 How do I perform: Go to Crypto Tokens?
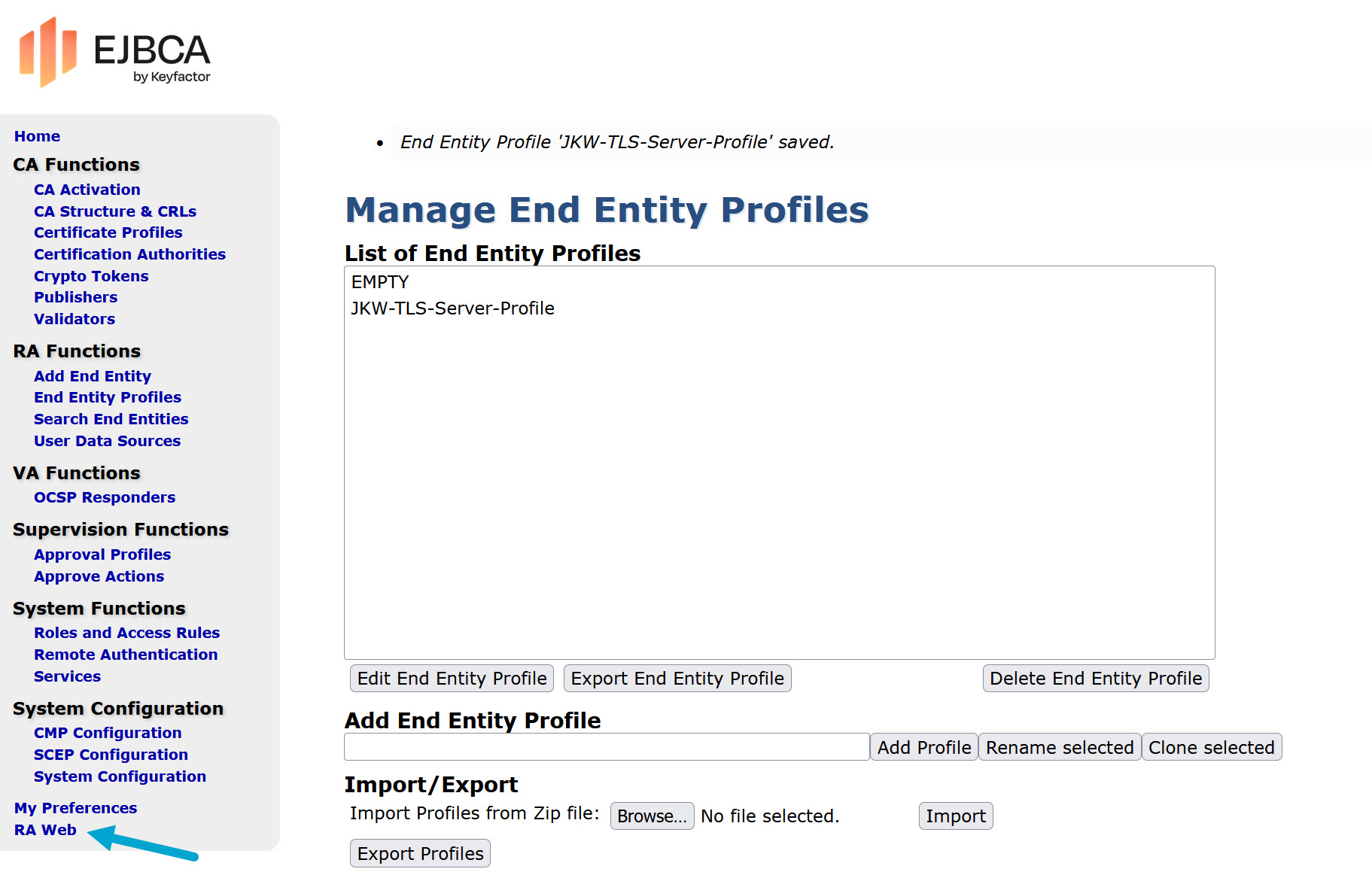(x=90, y=276)
